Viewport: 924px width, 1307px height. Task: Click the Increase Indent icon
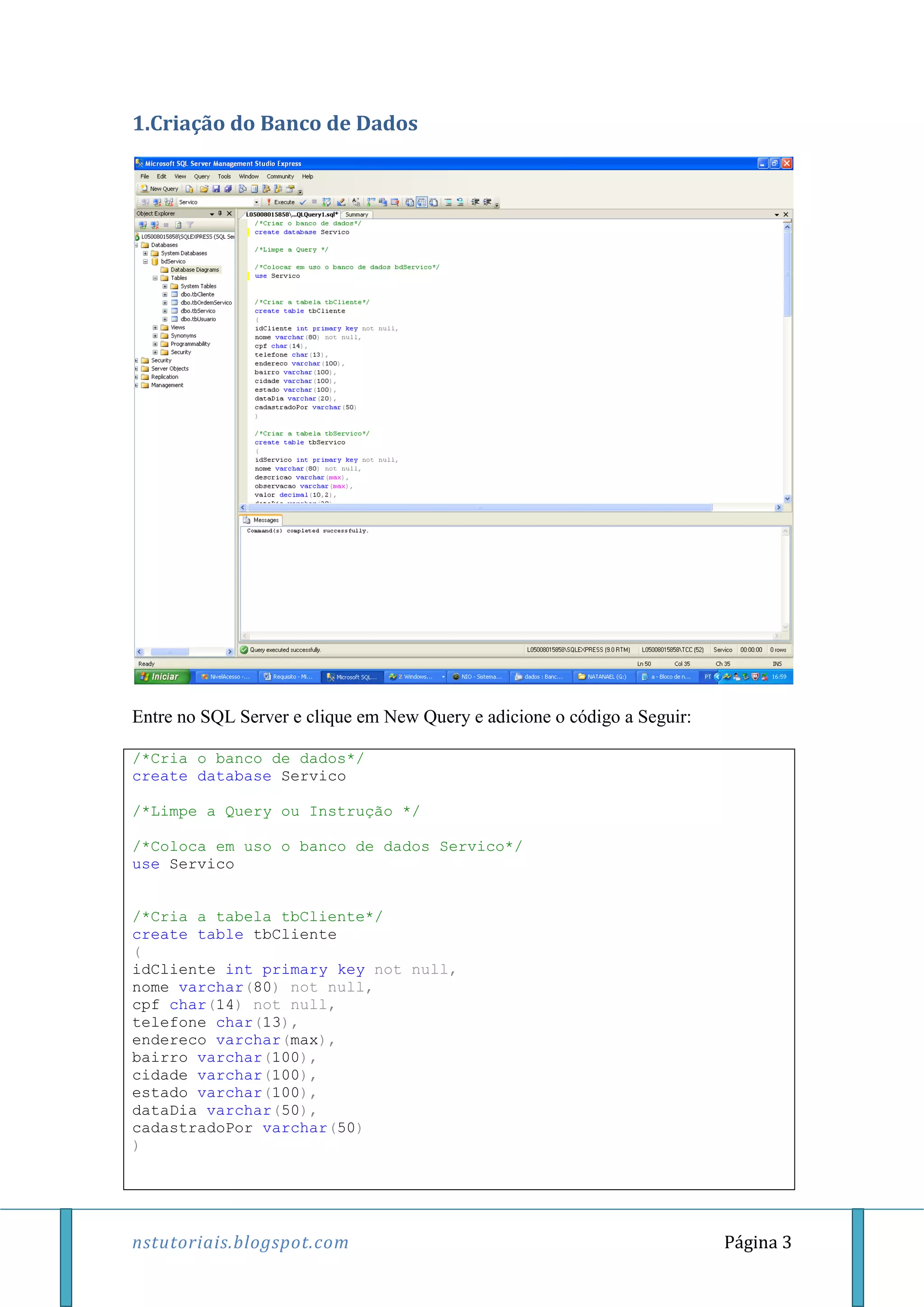tap(487, 202)
